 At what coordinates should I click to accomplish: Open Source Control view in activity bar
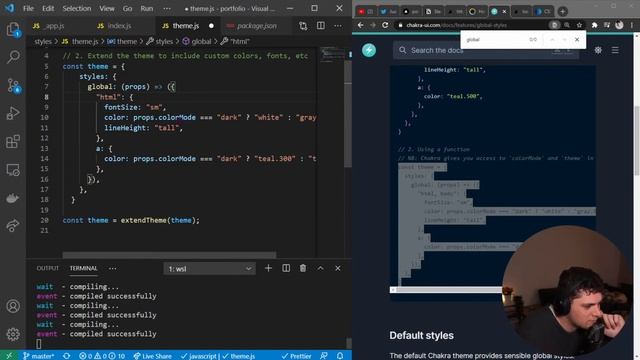coord(13,85)
